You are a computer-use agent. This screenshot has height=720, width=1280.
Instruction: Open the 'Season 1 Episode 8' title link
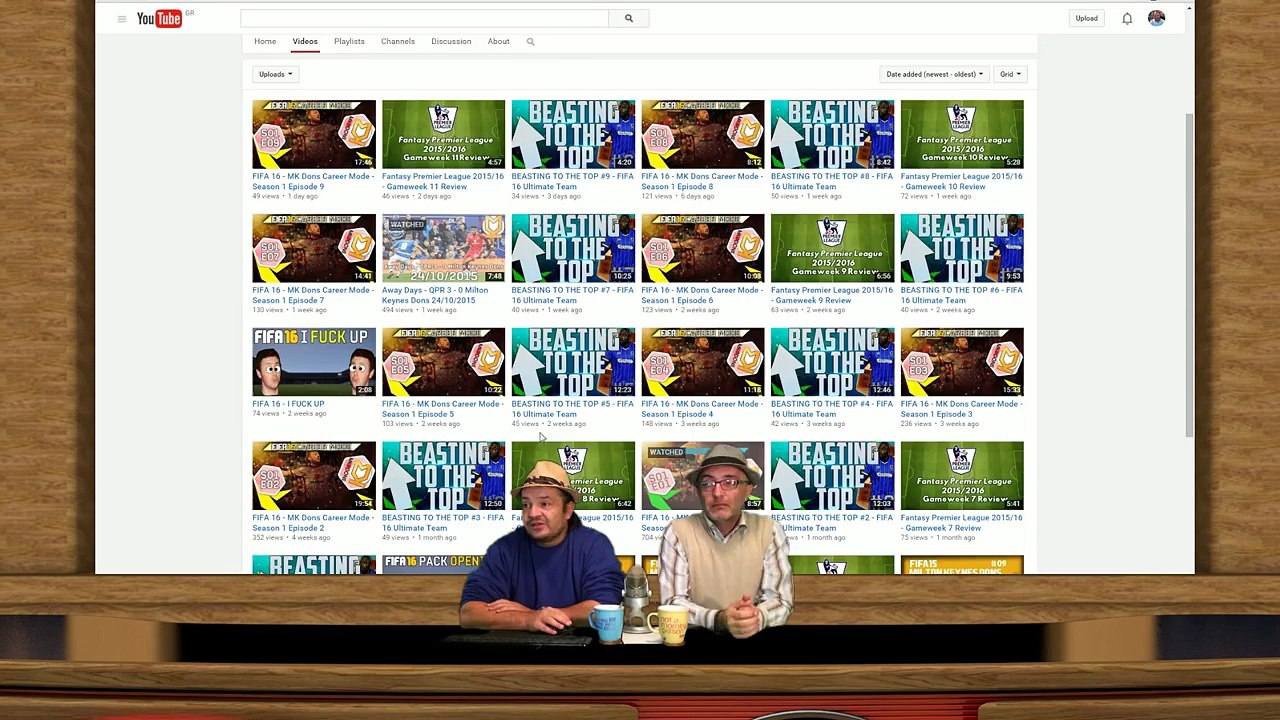click(702, 181)
